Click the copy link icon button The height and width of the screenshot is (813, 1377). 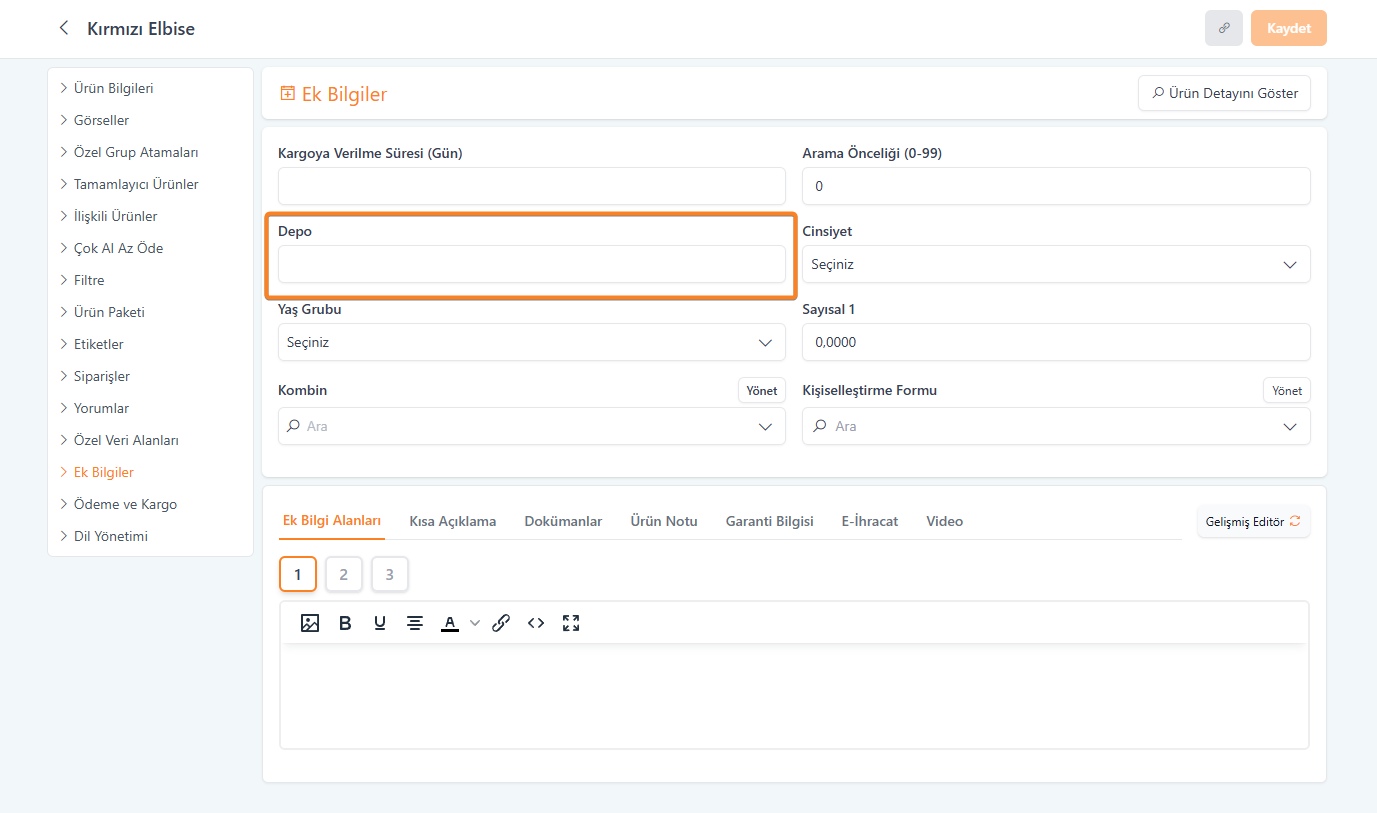tap(1223, 28)
